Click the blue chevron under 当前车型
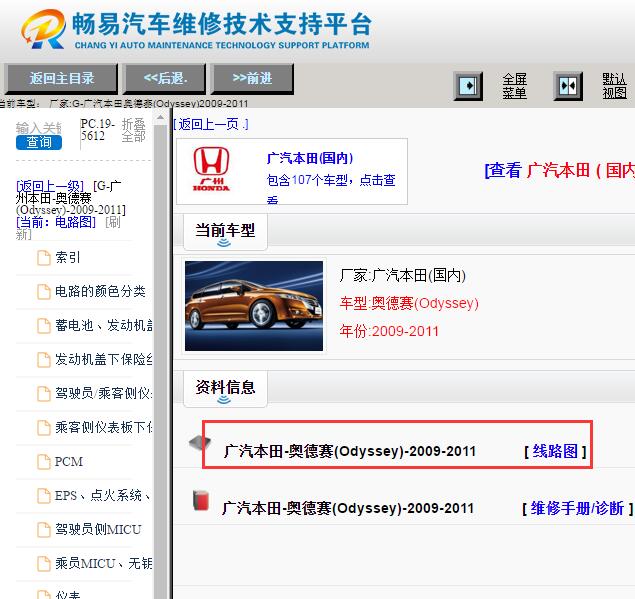This screenshot has width=635, height=599. [x=224, y=243]
